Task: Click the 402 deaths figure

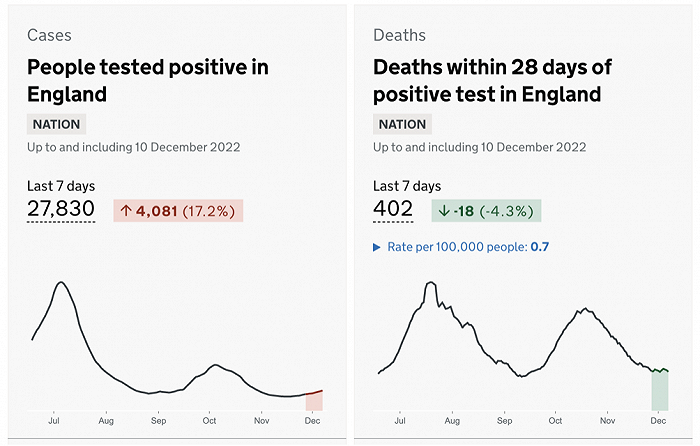Action: (x=393, y=209)
